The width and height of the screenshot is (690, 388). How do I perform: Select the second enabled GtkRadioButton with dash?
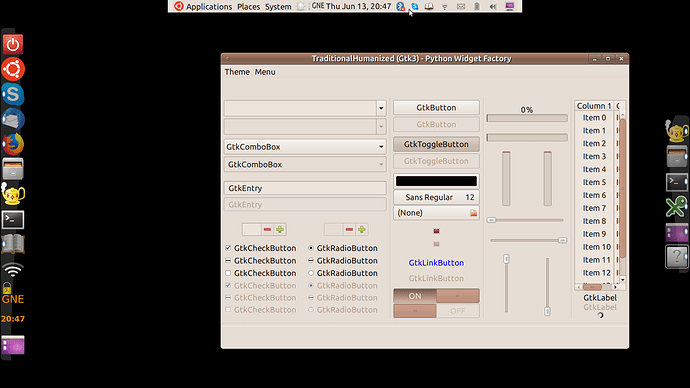coord(311,260)
